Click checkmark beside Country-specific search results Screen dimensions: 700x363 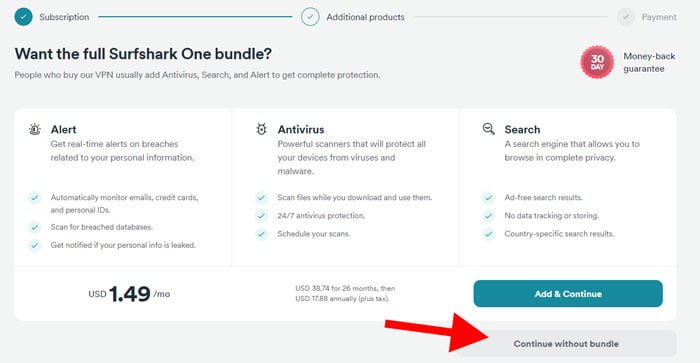pos(489,234)
